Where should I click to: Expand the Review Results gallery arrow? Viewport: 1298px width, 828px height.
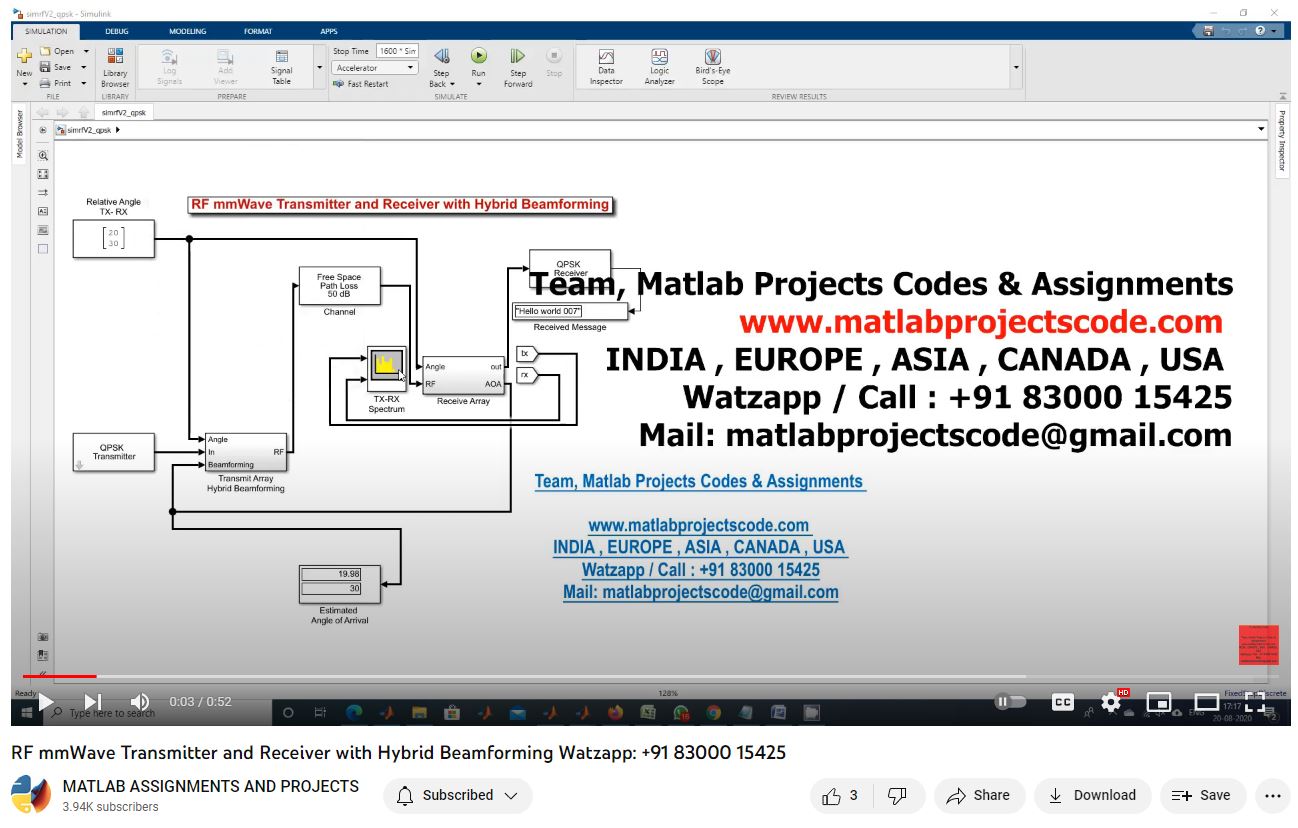1016,68
